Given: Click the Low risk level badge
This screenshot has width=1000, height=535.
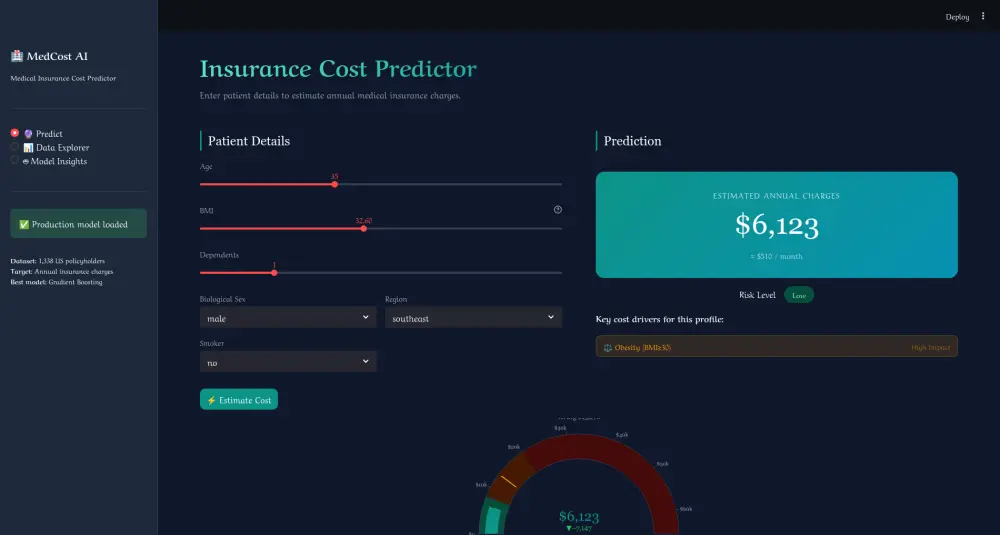Looking at the screenshot, I should (799, 295).
